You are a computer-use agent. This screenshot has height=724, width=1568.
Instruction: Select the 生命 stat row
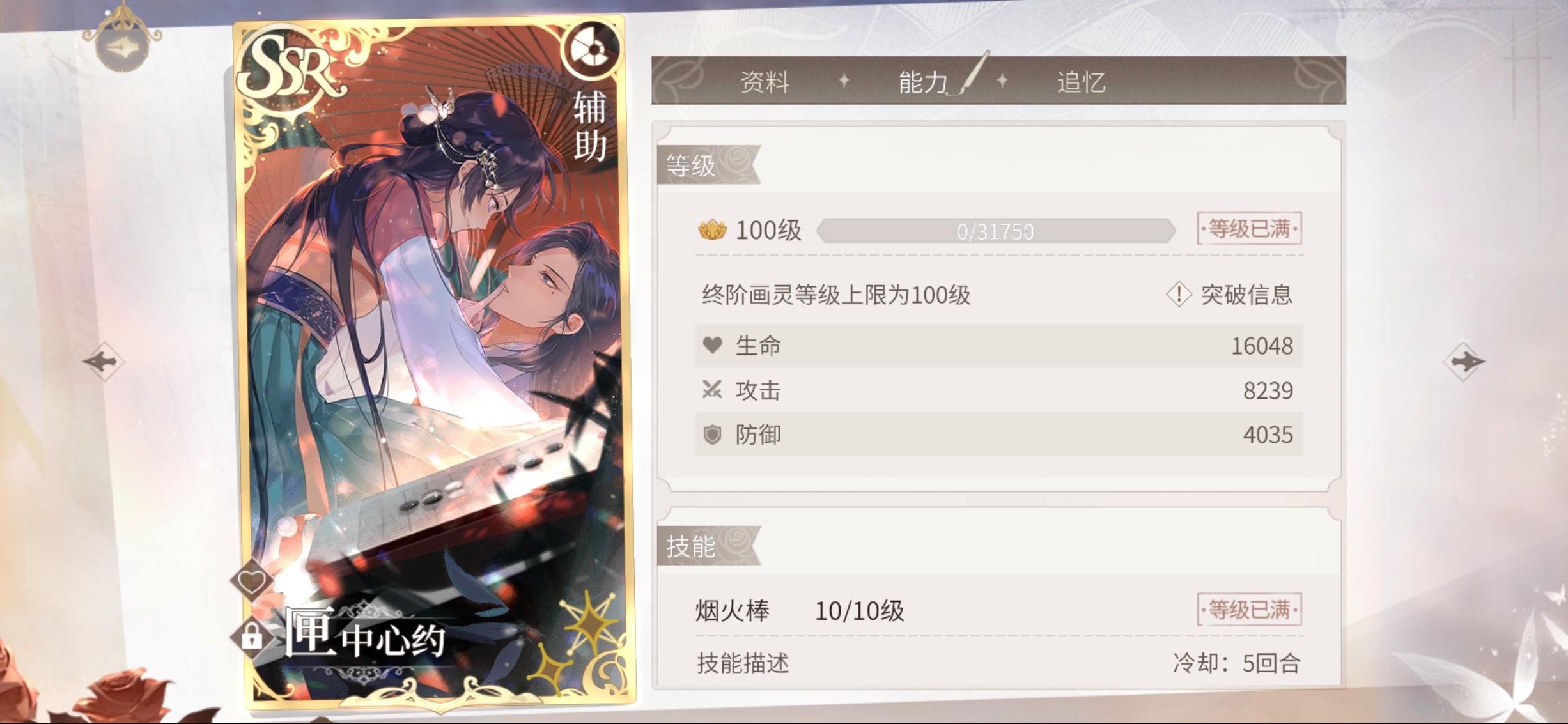click(x=998, y=346)
